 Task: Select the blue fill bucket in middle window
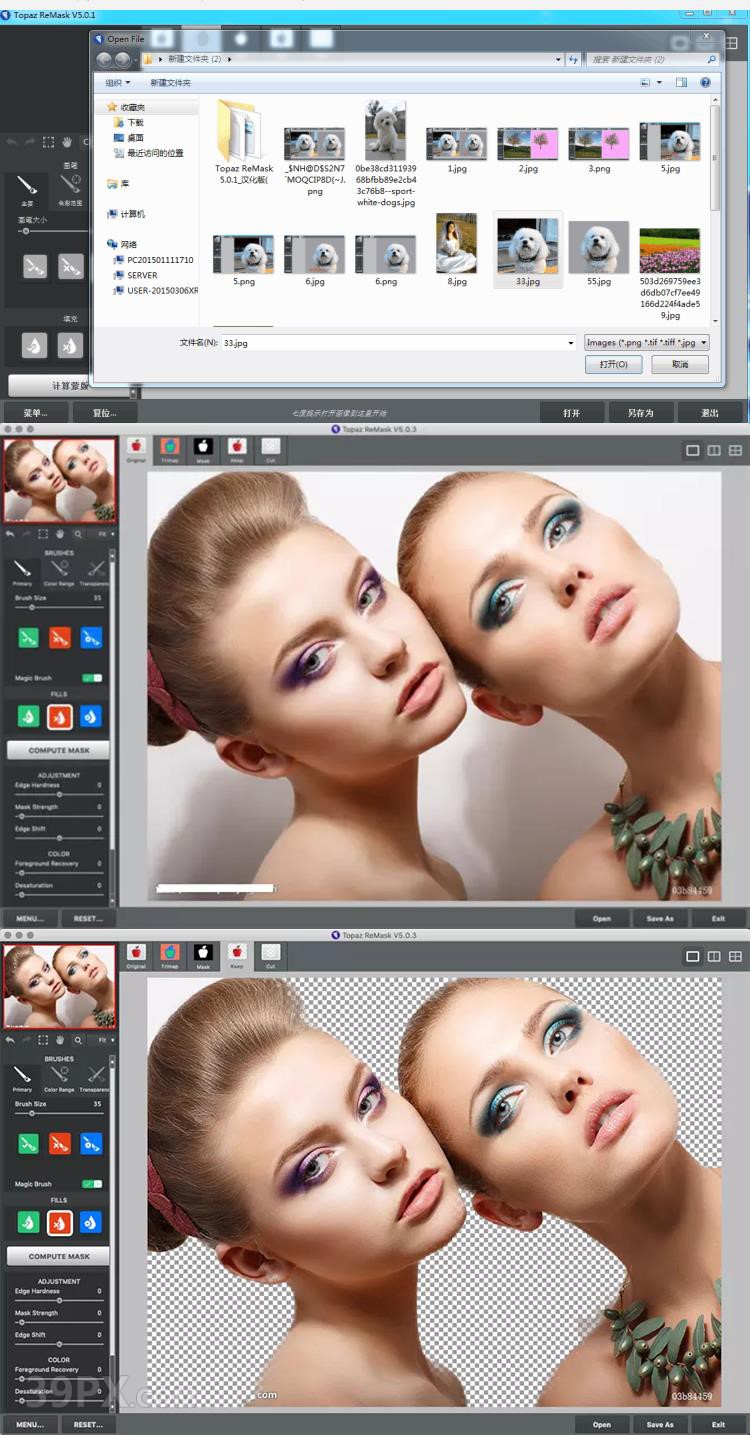[x=91, y=716]
